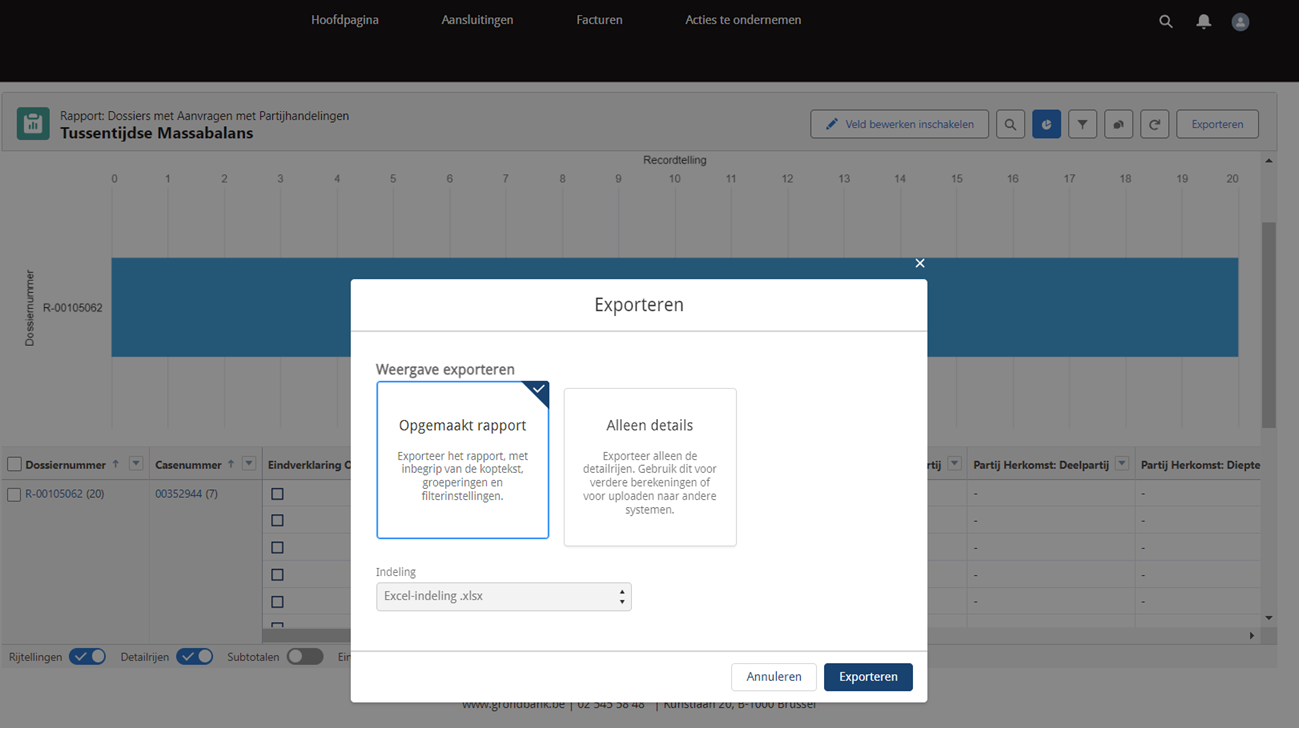Close the Exporteren dialog with the X

click(920, 263)
